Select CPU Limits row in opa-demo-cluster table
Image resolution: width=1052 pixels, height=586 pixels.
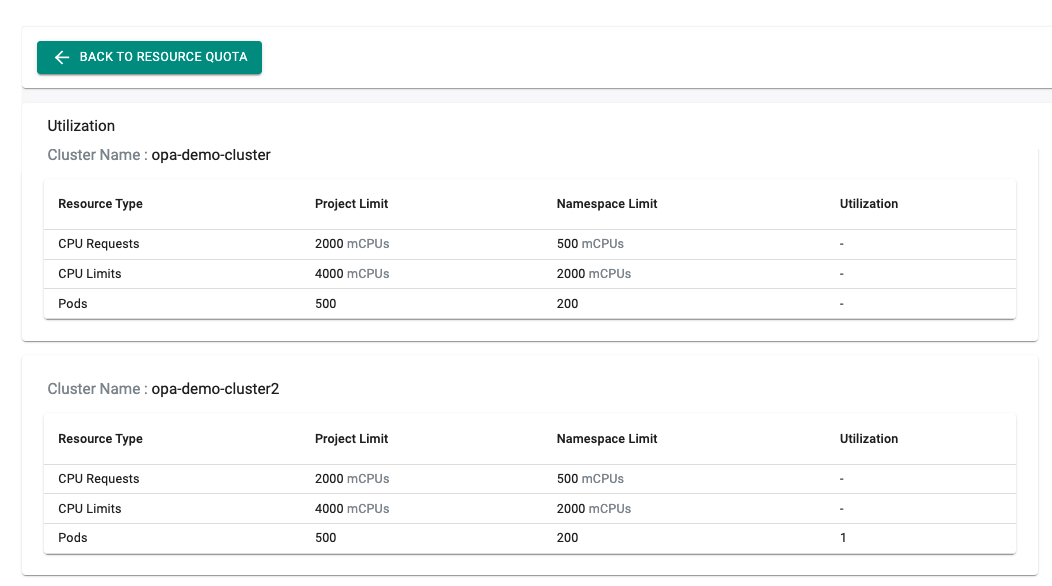coord(90,274)
